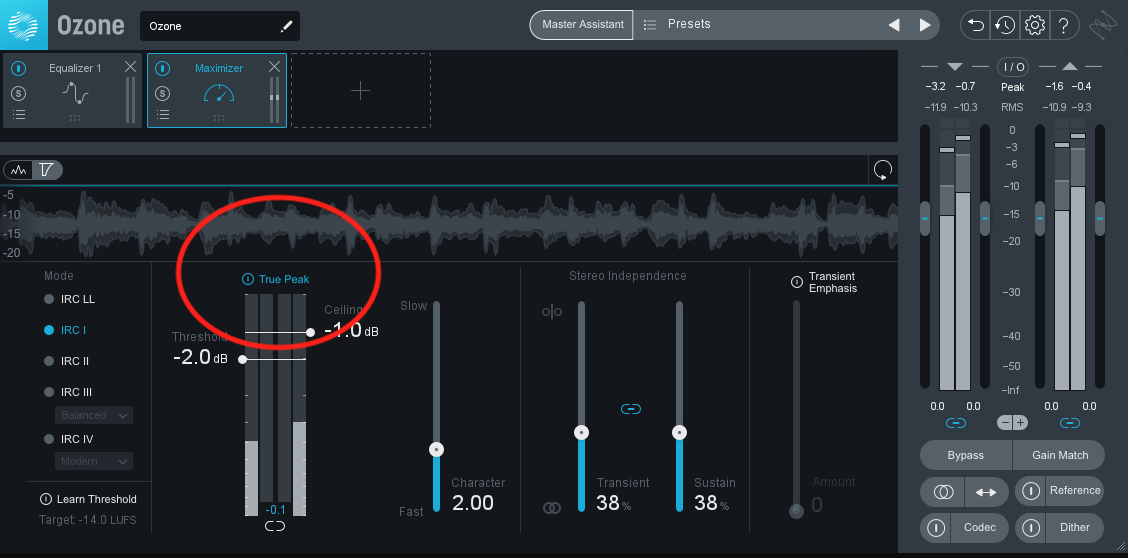Select IRC II mode
The width and height of the screenshot is (1130, 558).
(x=66, y=361)
